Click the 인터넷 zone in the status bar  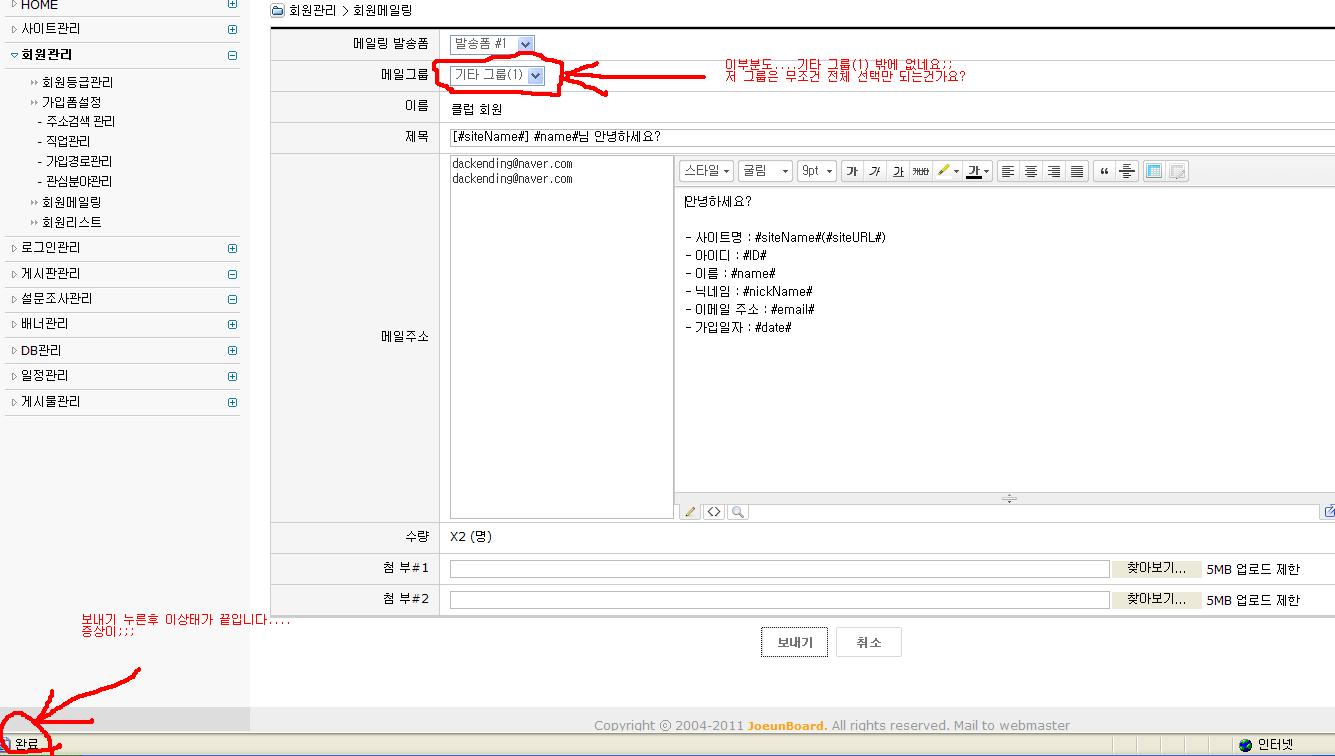pos(1275,745)
